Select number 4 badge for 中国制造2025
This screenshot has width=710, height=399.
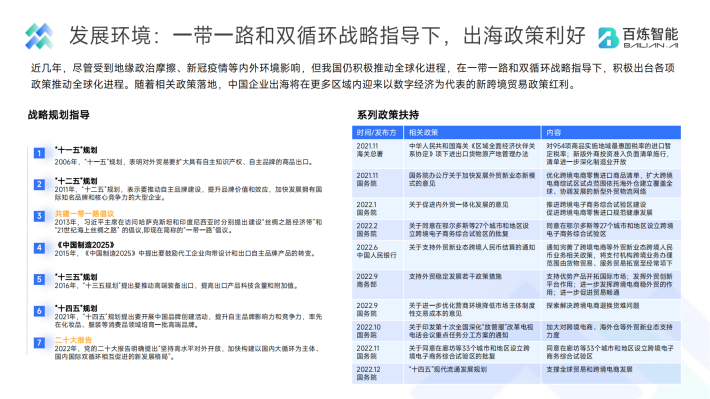point(39,248)
